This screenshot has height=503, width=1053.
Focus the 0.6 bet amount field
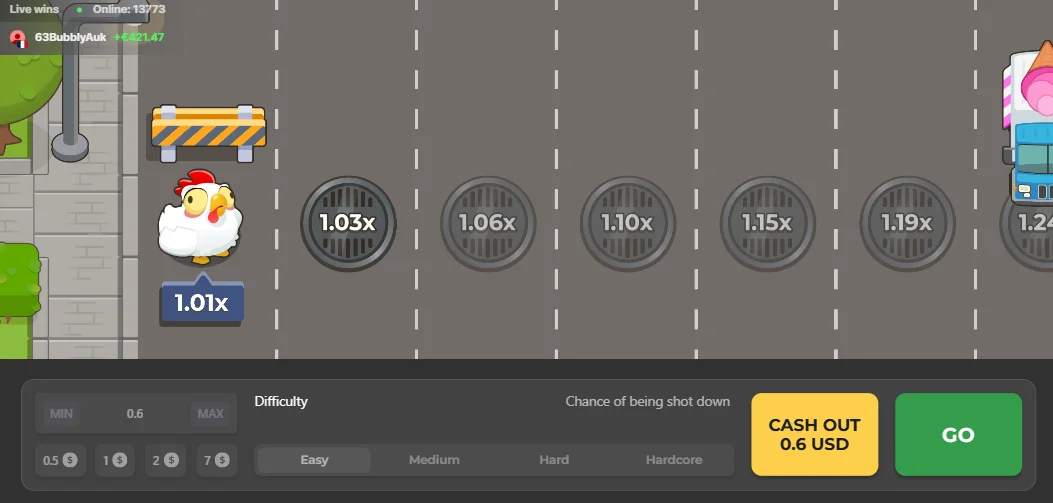[x=135, y=414]
